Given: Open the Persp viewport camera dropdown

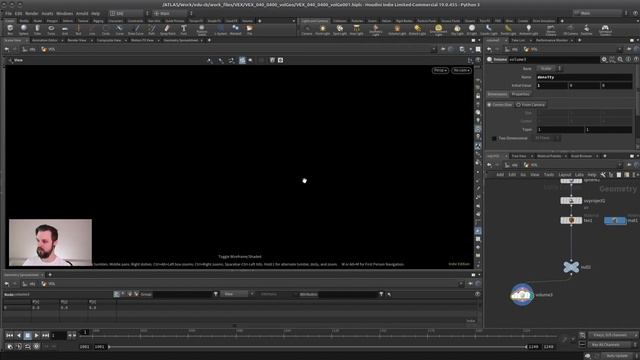Looking at the screenshot, I should (x=440, y=70).
